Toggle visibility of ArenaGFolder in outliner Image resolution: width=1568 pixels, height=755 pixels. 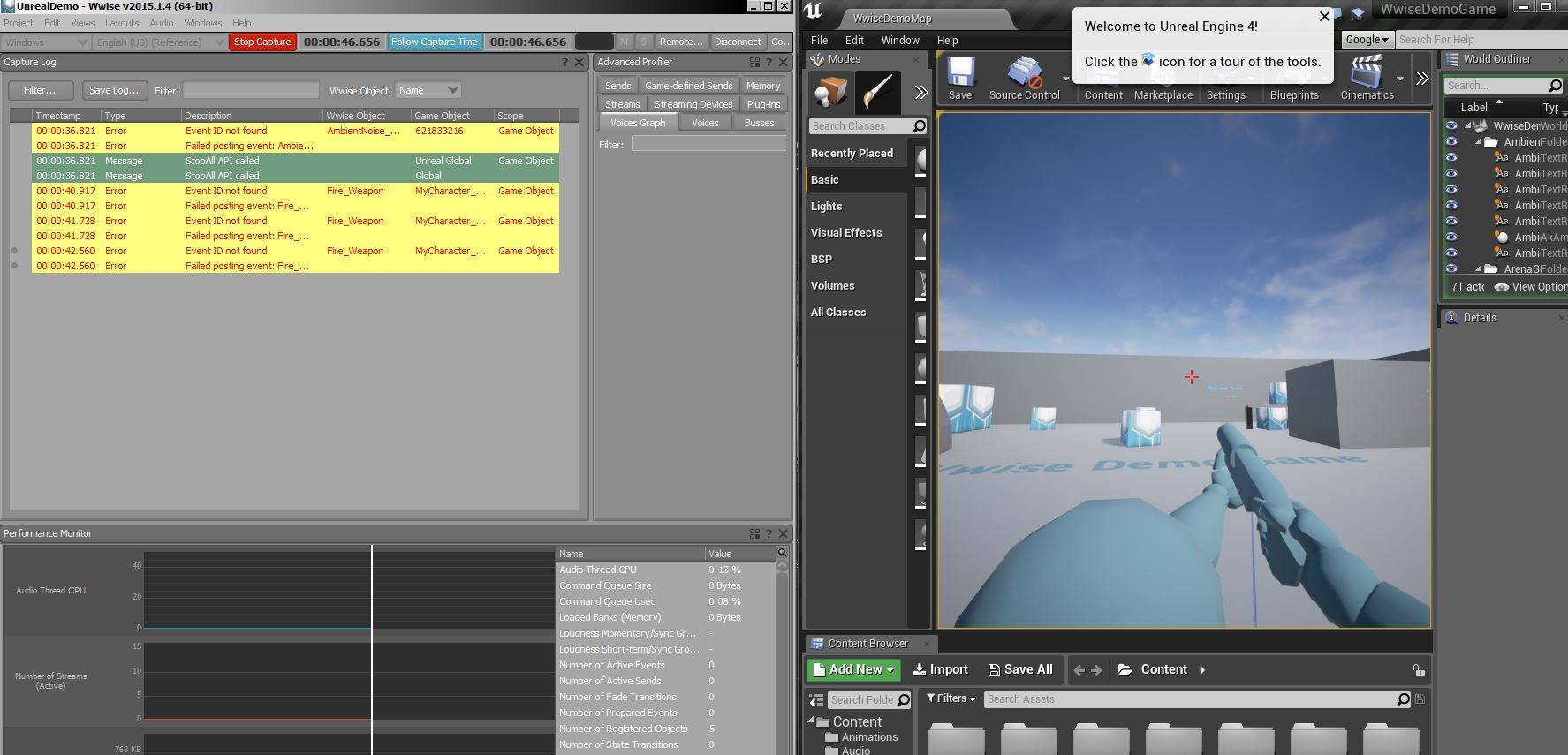[x=1451, y=268]
